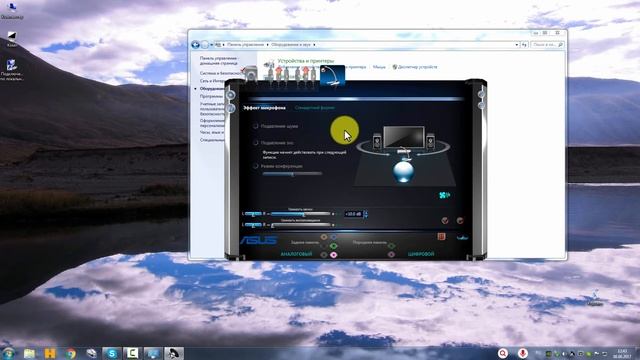Open the Эффект микрофона tab
Viewport: 640px width, 360px height.
(x=264, y=108)
